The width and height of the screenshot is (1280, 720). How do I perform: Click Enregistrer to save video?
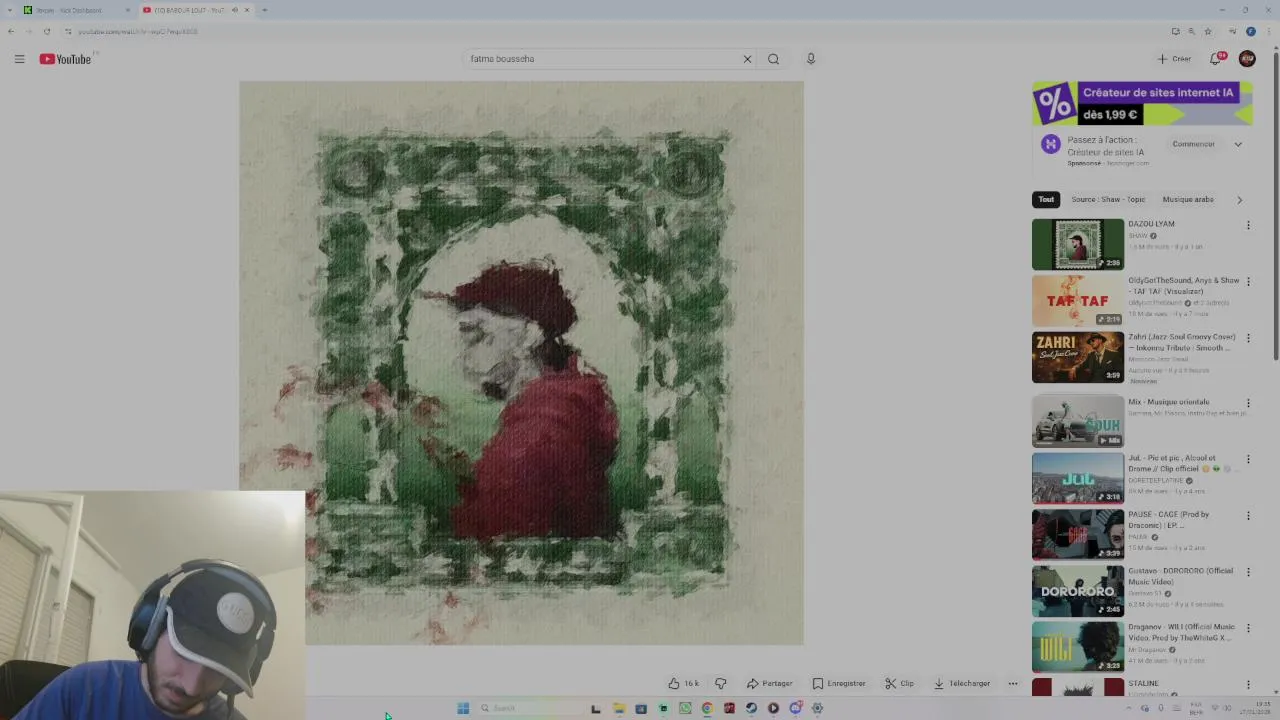click(838, 684)
